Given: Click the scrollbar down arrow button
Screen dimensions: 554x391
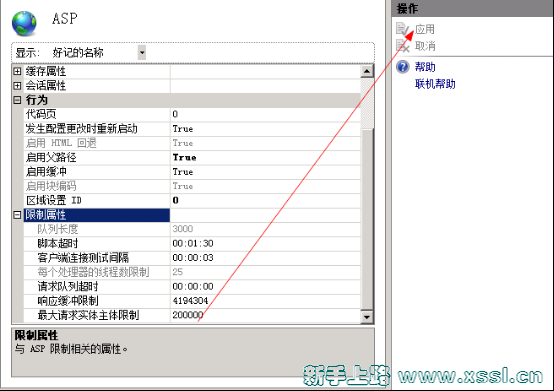Looking at the screenshot, I should pos(367,316).
